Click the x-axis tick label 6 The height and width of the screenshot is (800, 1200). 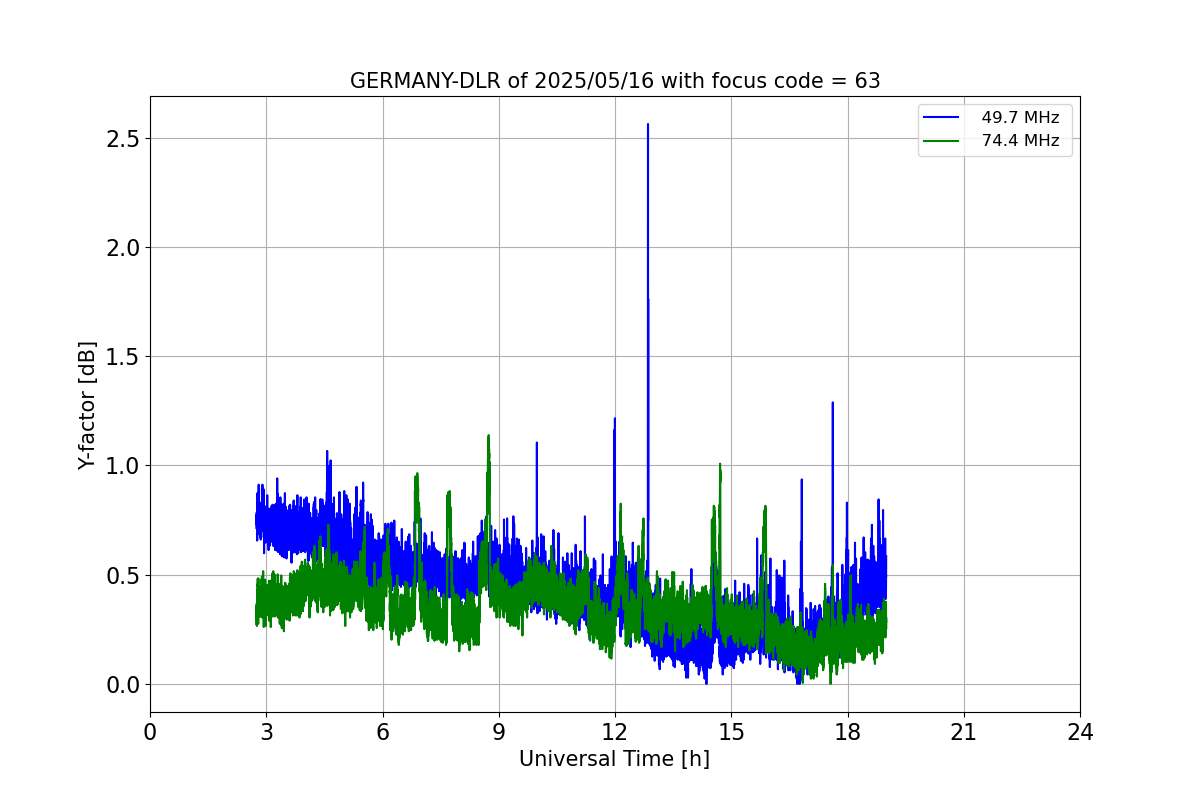point(383,733)
